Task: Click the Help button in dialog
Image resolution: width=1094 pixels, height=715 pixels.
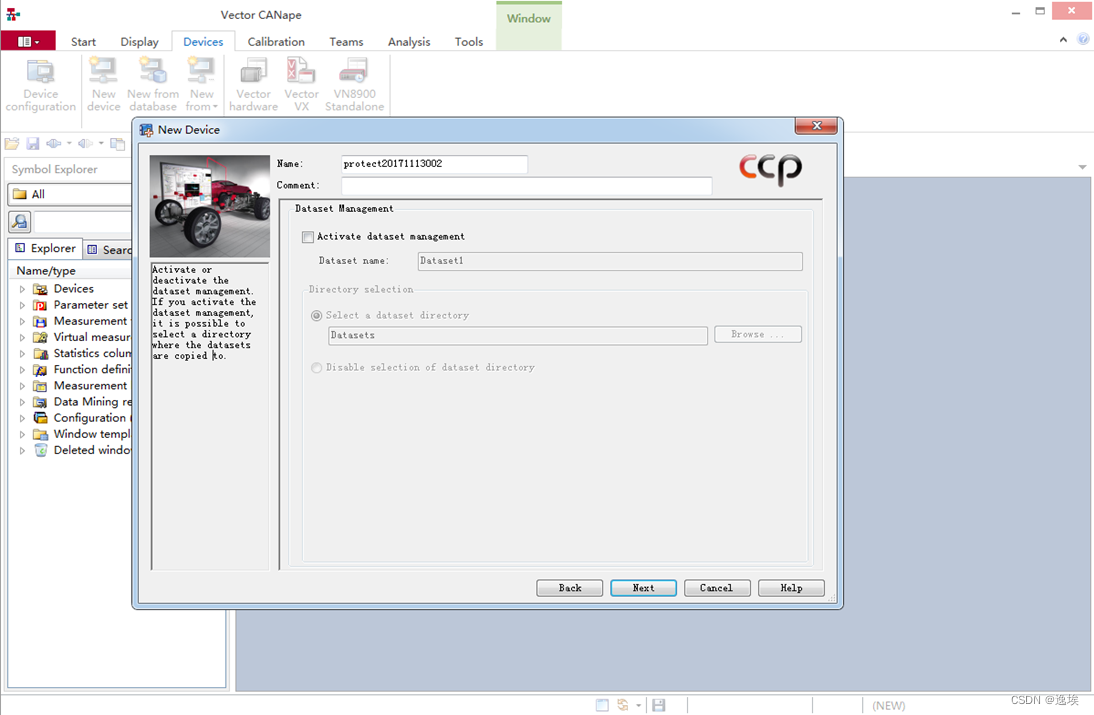Action: [791, 588]
